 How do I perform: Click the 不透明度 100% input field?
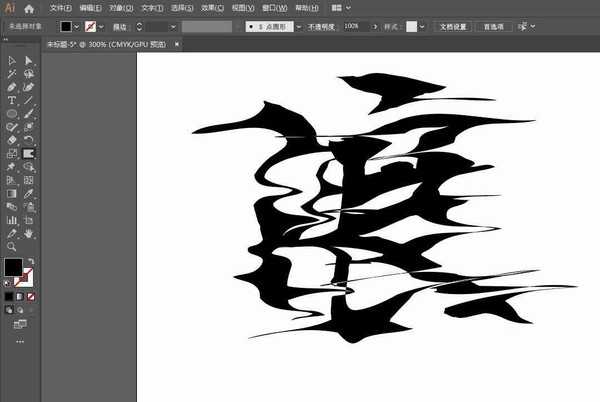tap(353, 26)
